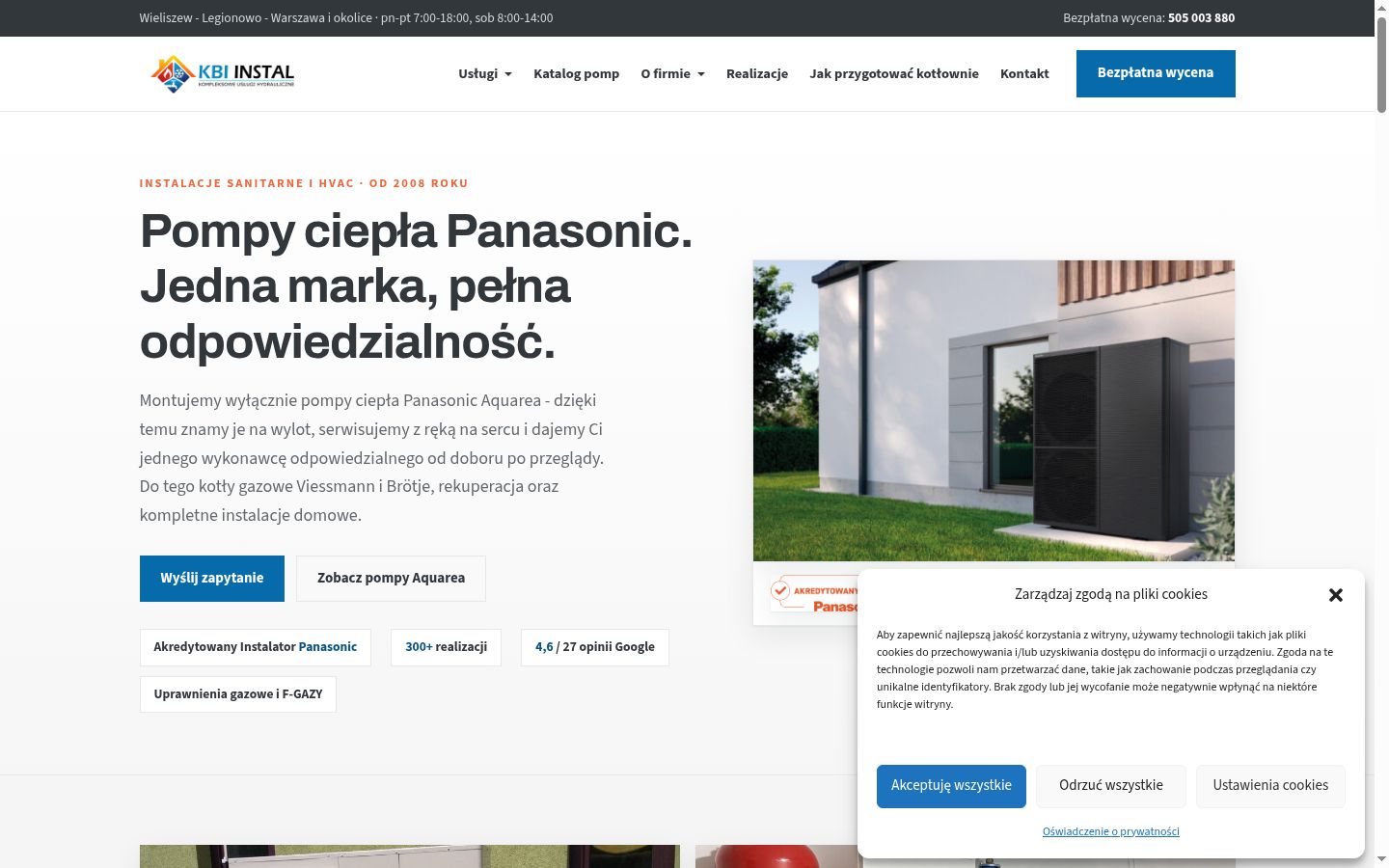Click the KBI Instal logo
This screenshot has width=1389, height=868.
[x=223, y=73]
